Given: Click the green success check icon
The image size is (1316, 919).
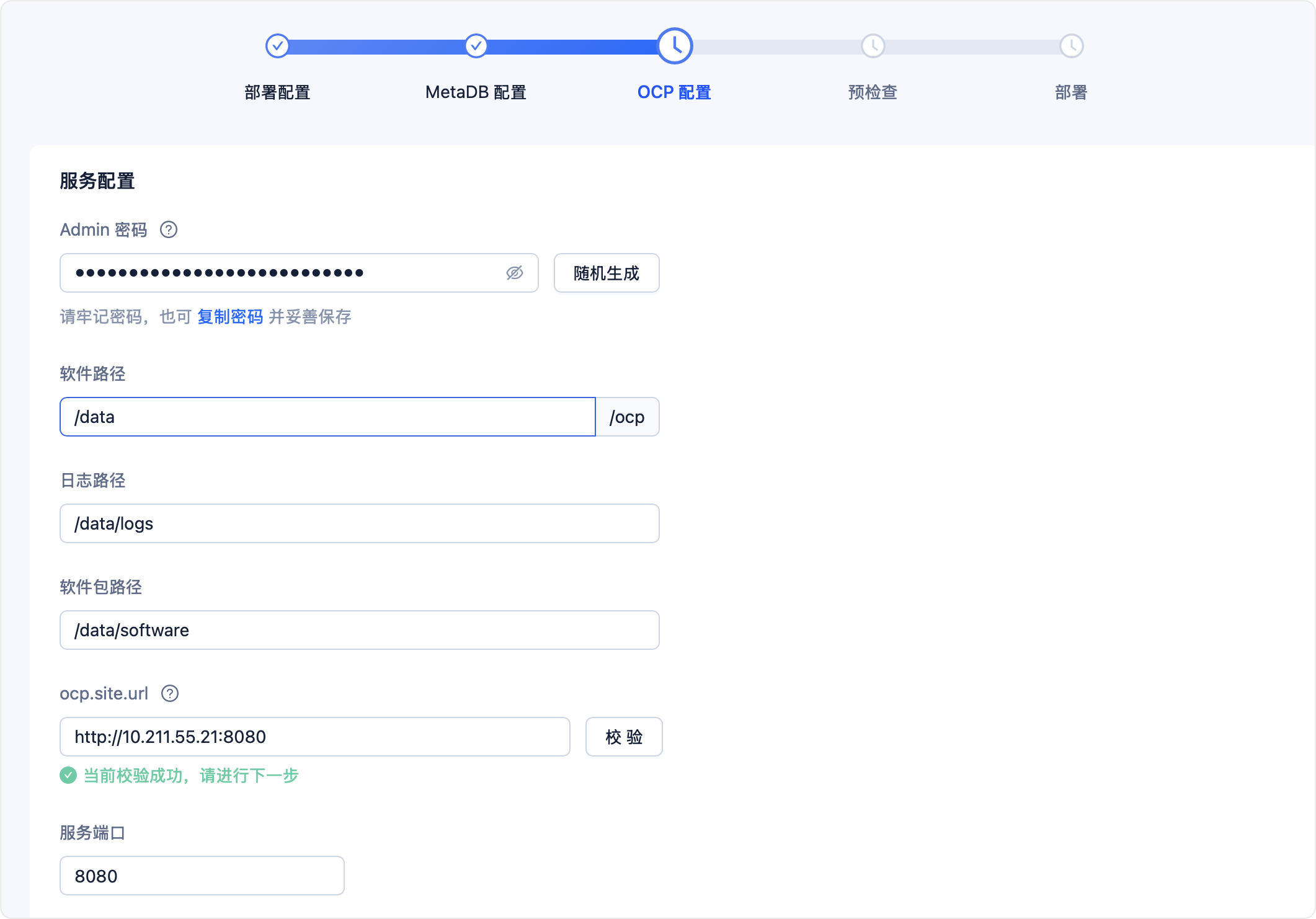Looking at the screenshot, I should coord(68,775).
